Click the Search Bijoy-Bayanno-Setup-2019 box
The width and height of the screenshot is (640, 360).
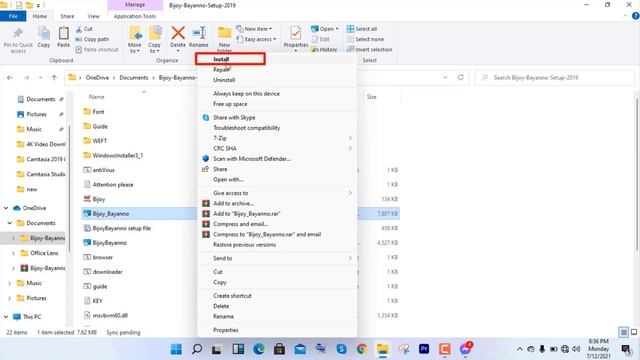click(x=555, y=78)
